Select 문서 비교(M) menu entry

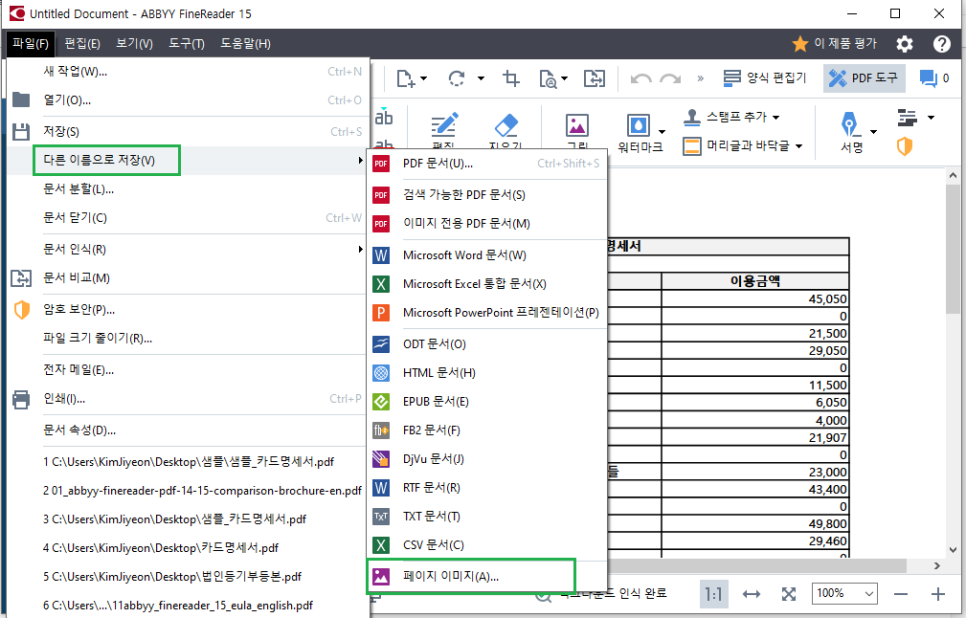click(x=188, y=278)
